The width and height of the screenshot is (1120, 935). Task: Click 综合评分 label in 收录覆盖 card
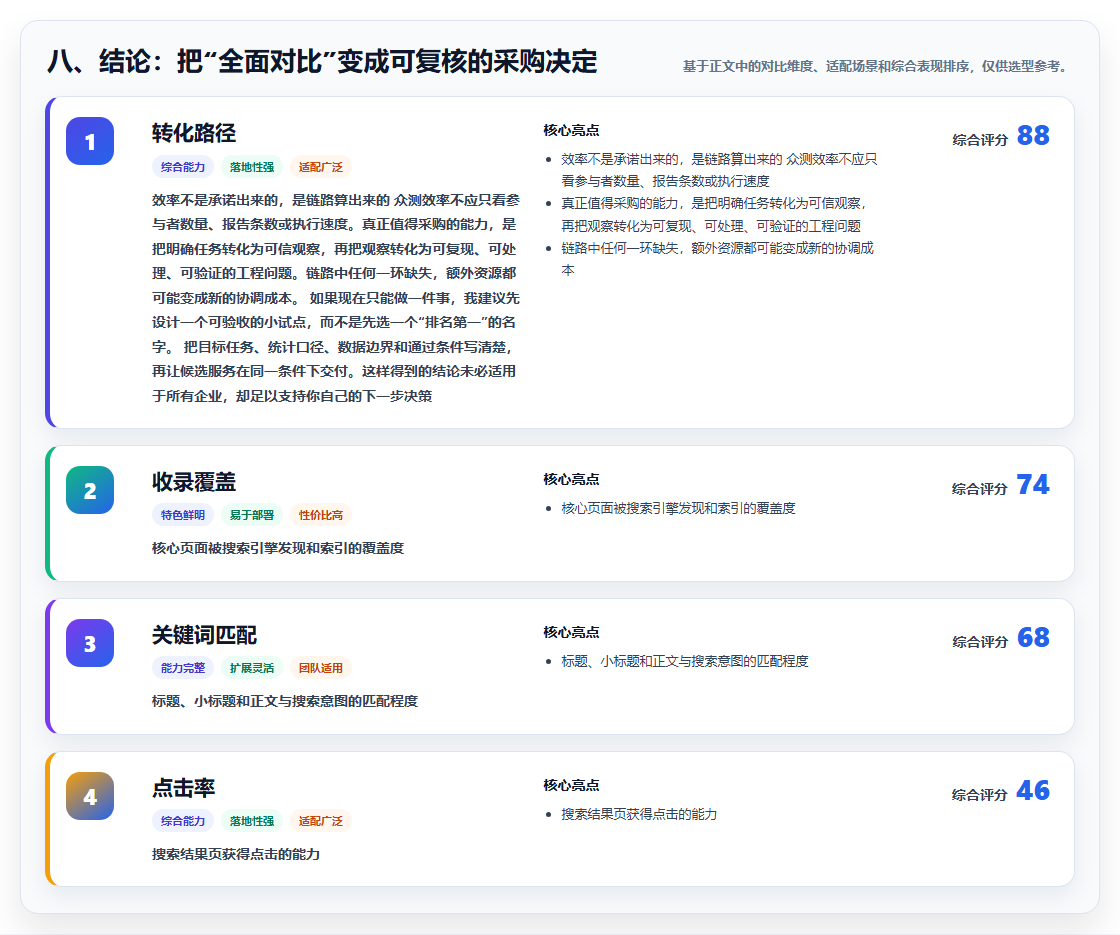(979, 489)
